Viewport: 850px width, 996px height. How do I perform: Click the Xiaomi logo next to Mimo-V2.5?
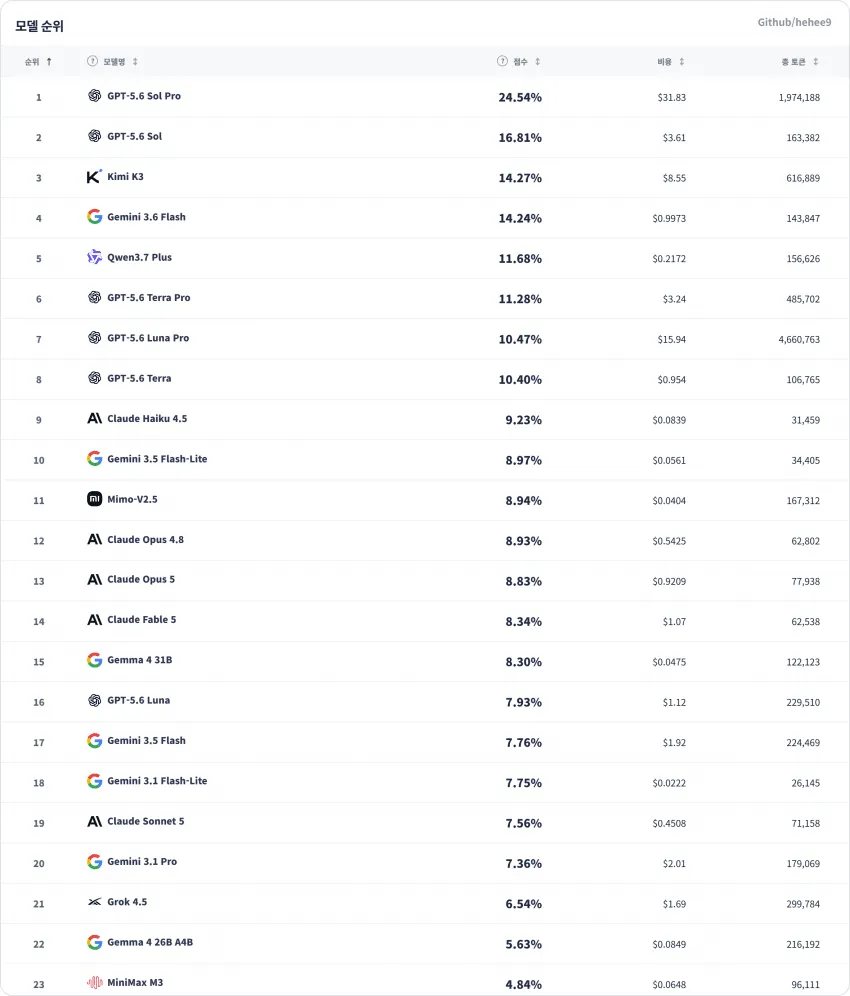(95, 499)
